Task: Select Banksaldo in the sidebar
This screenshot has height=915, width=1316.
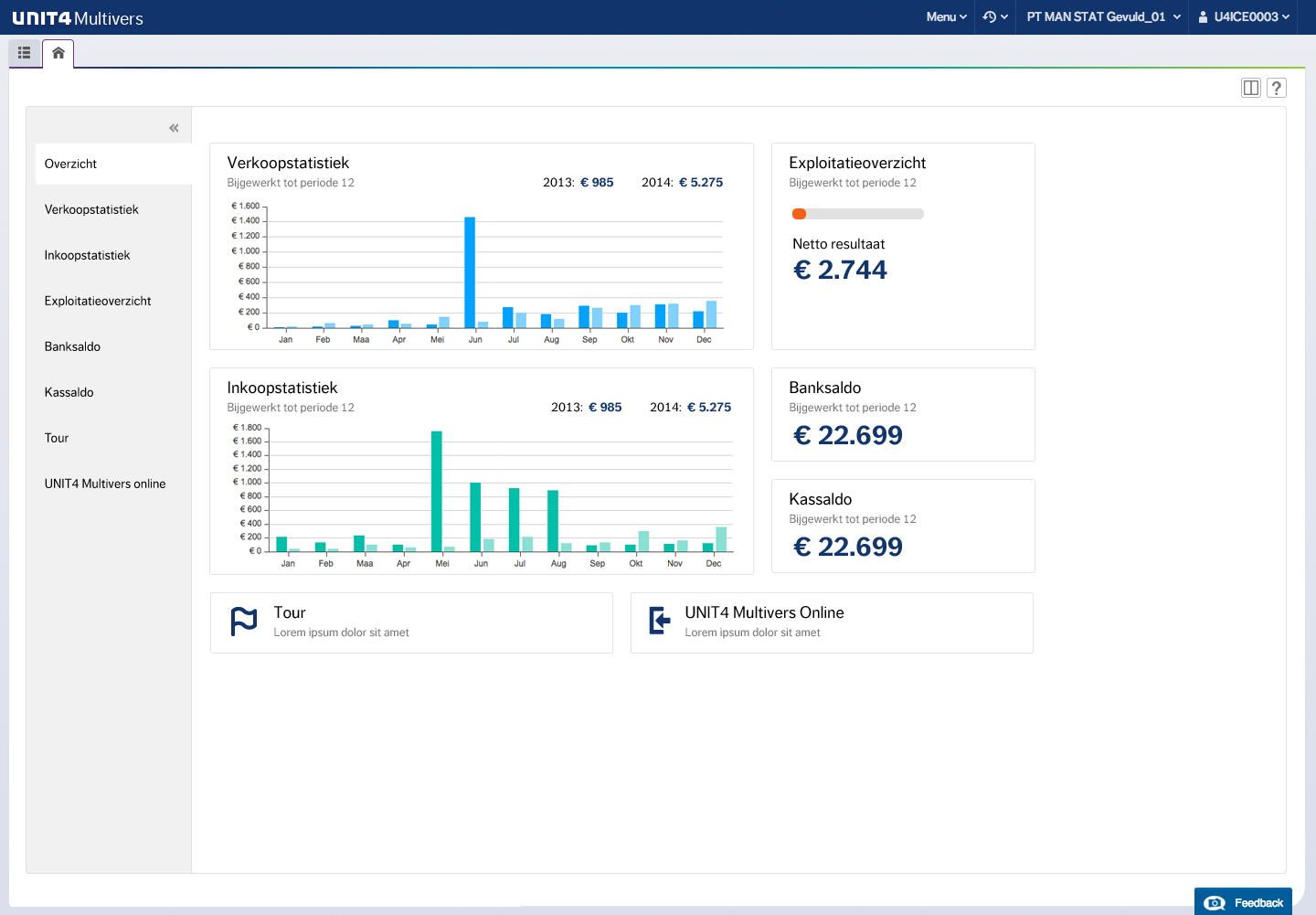Action: (72, 346)
